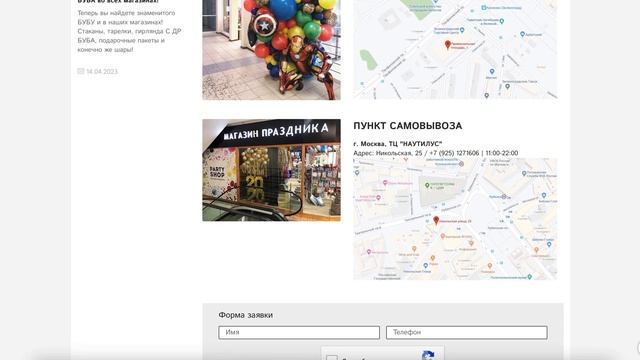Image resolution: width=640 pixels, height=360 pixels.
Task: Click the red pin on the upper map
Action: coord(448,44)
